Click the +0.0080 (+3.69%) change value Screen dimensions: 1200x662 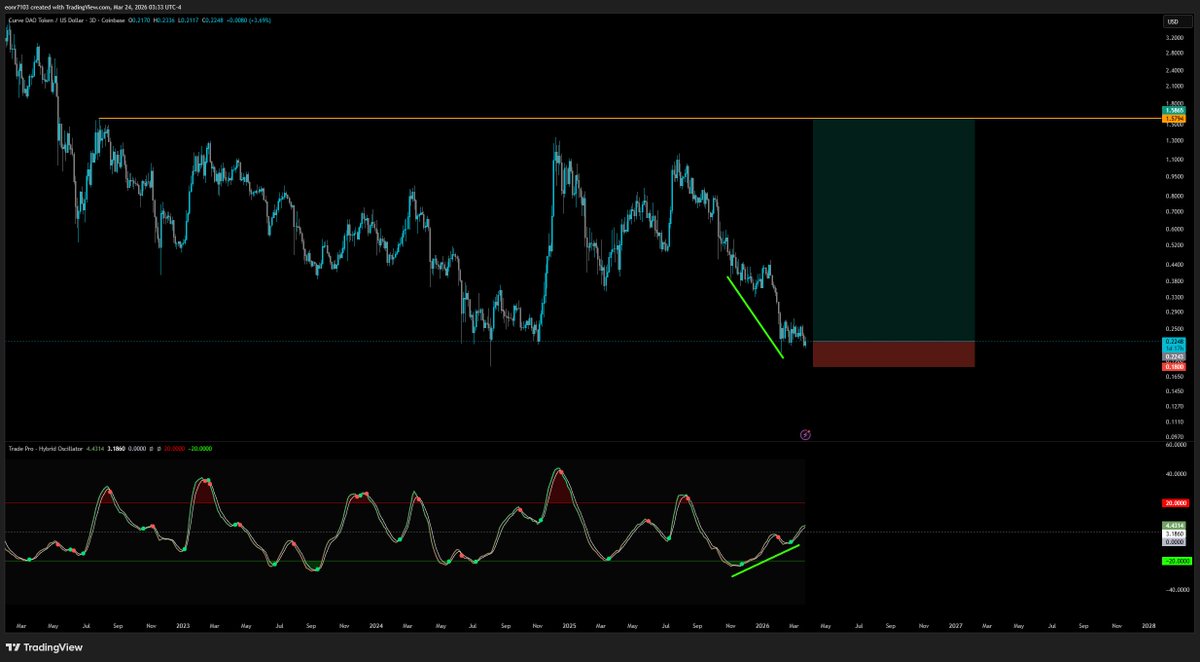click(249, 20)
